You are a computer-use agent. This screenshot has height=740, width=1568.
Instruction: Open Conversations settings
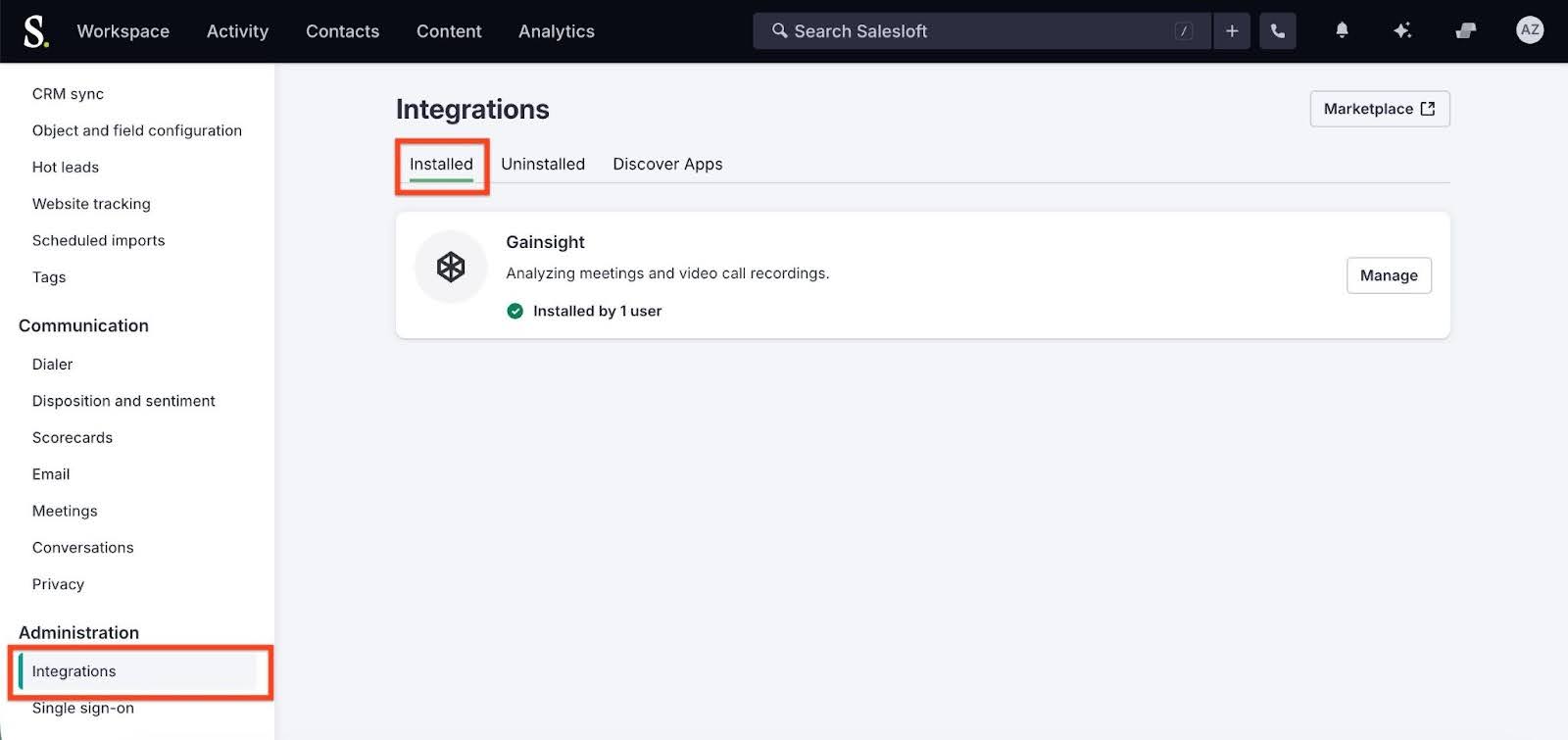click(x=83, y=548)
